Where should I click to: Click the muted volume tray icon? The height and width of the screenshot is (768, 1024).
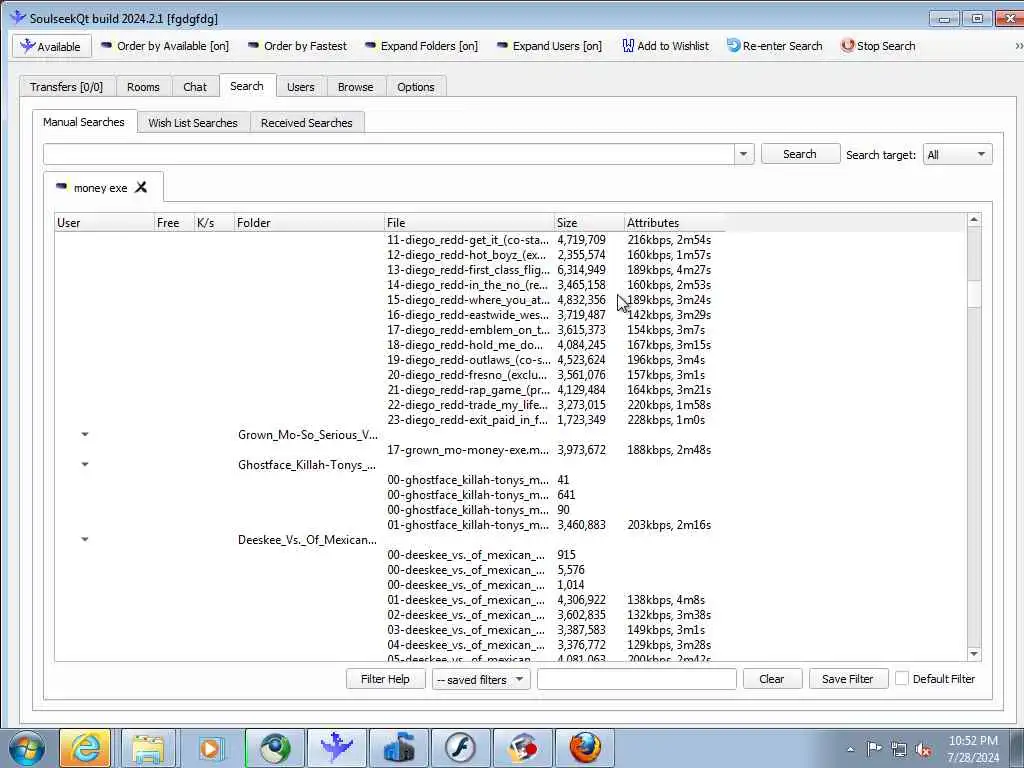coord(923,750)
